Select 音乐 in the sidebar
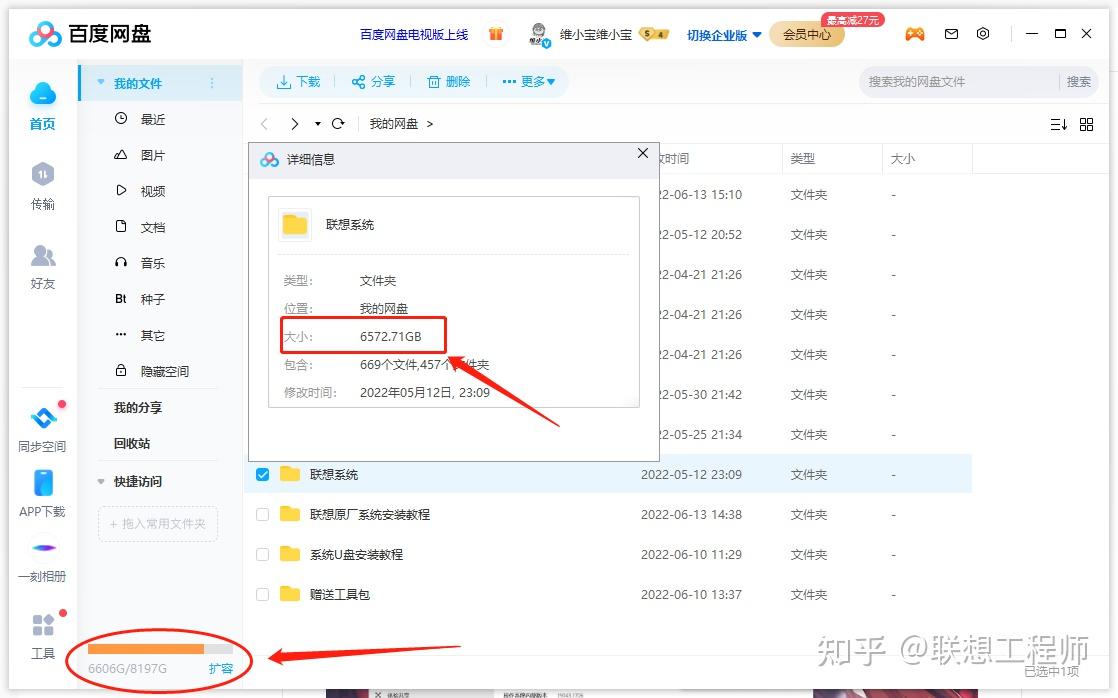The width and height of the screenshot is (1118, 698). [x=153, y=262]
